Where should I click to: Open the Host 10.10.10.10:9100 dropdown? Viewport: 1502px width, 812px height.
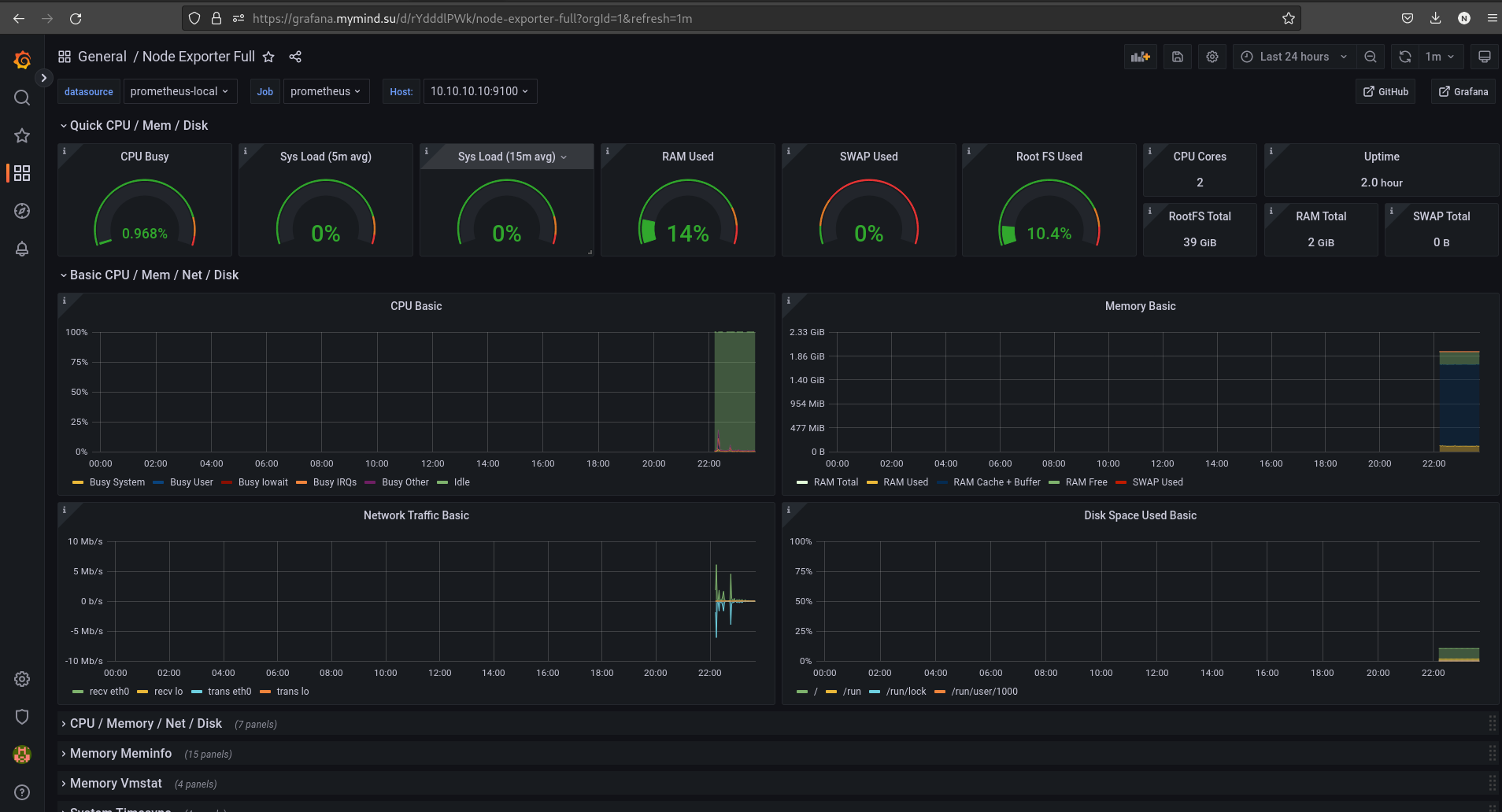[x=480, y=91]
